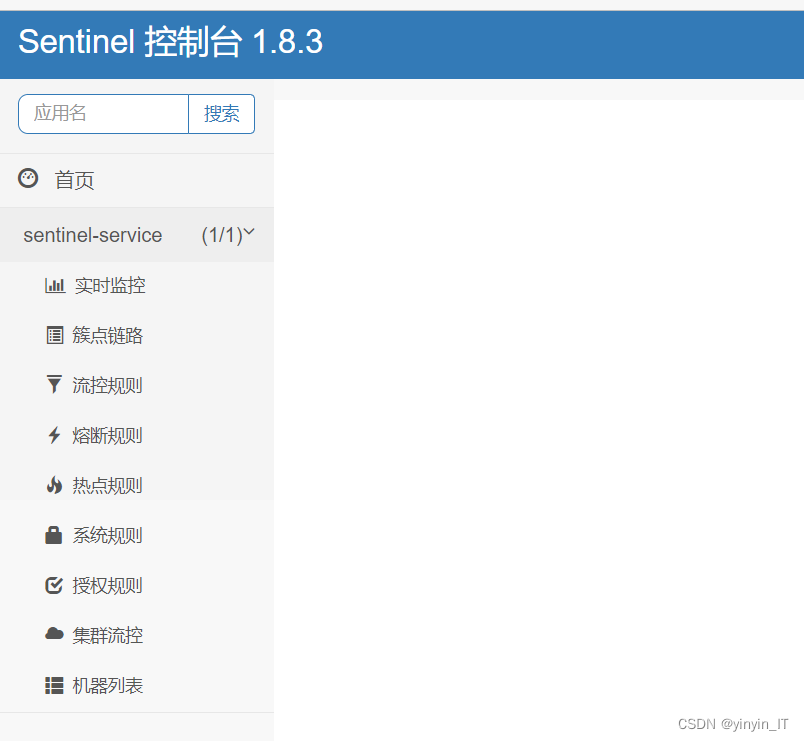Viewport: 804px width, 741px height.
Task: Click the bar chart icon for 实时监控
Action: 55,285
